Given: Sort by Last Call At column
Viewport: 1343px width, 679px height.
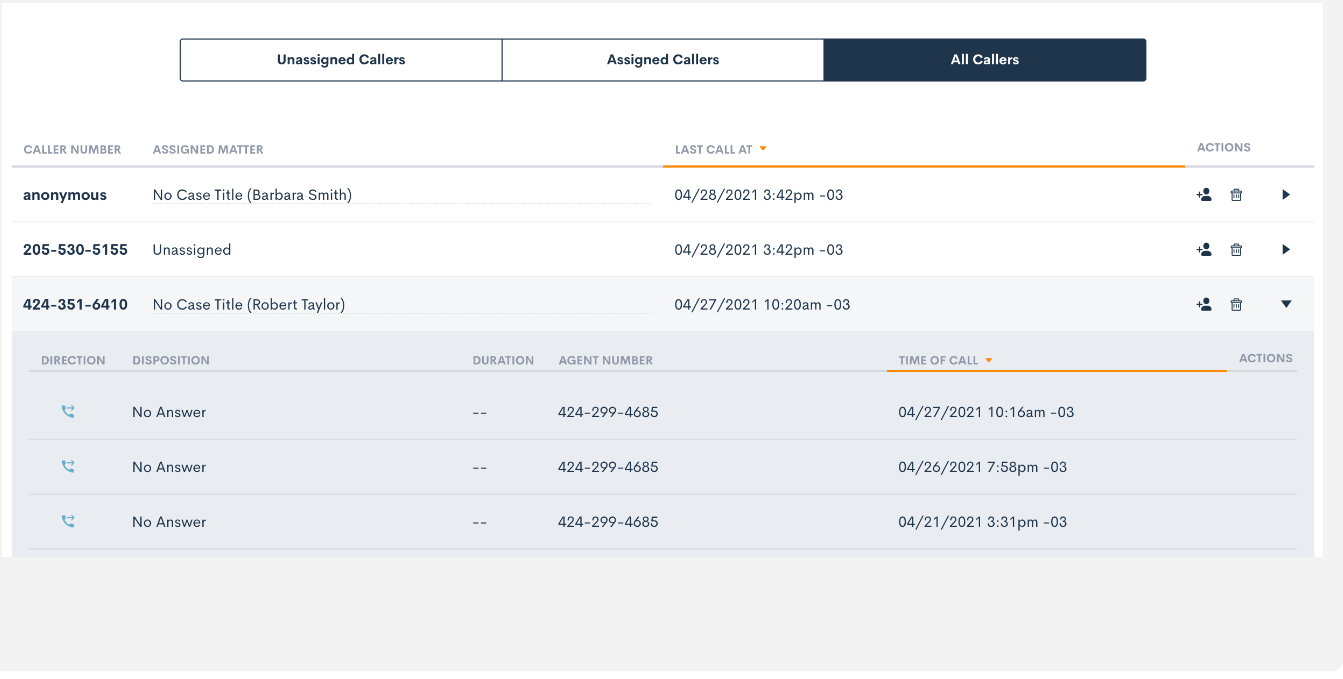Looking at the screenshot, I should click(714, 150).
